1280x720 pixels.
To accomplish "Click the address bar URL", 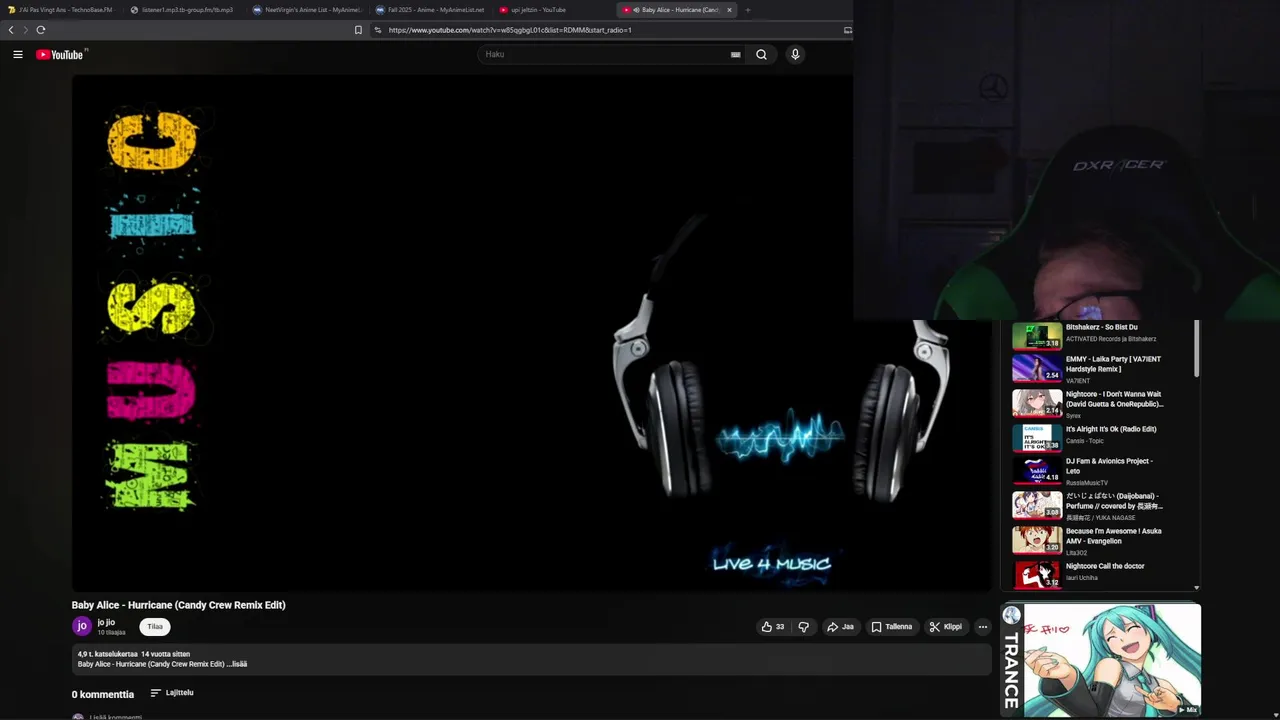I will point(510,30).
